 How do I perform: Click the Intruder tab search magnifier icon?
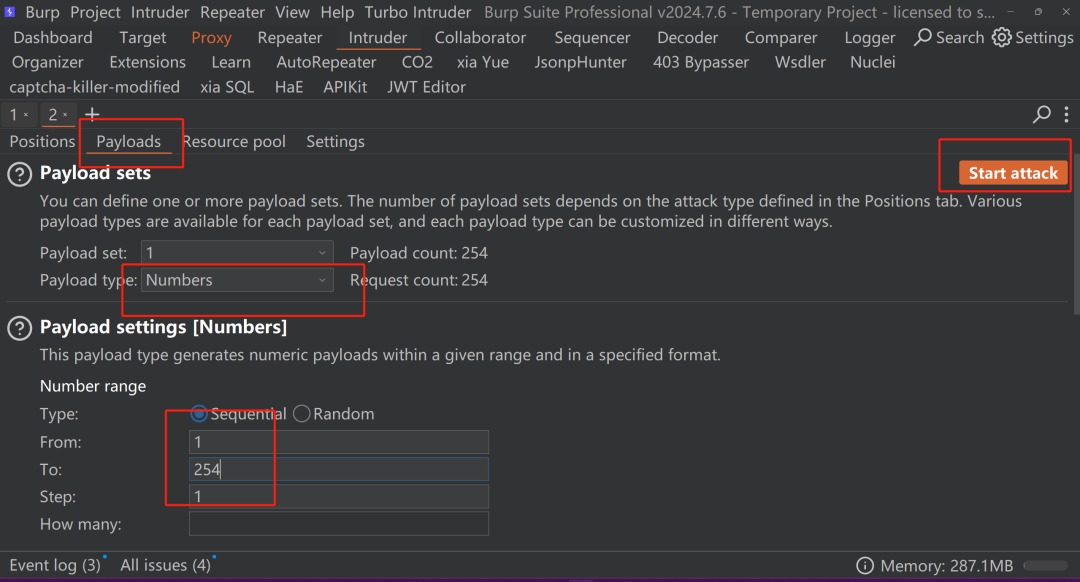[1041, 114]
